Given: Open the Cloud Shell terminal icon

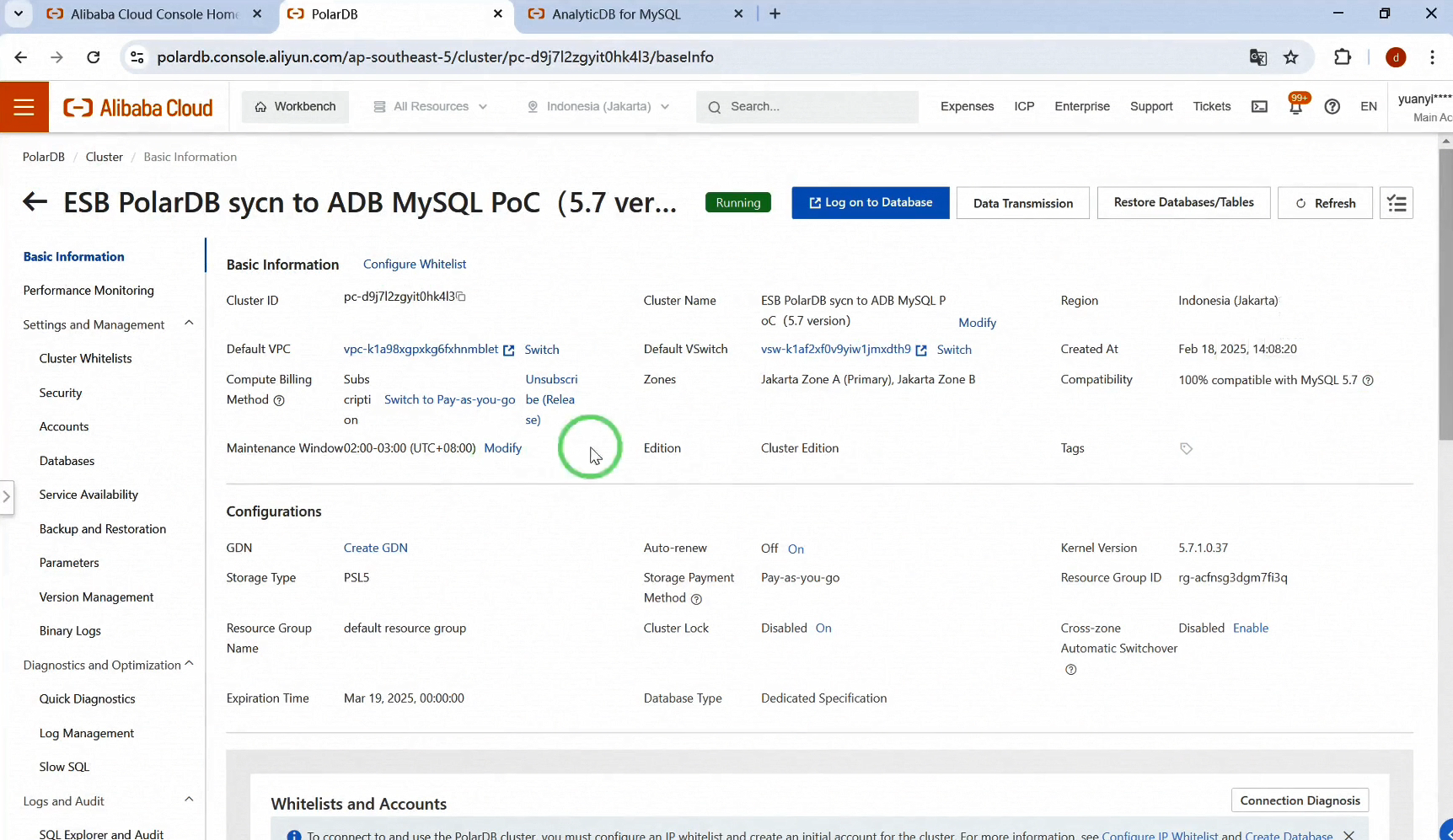Looking at the screenshot, I should coord(1259,106).
